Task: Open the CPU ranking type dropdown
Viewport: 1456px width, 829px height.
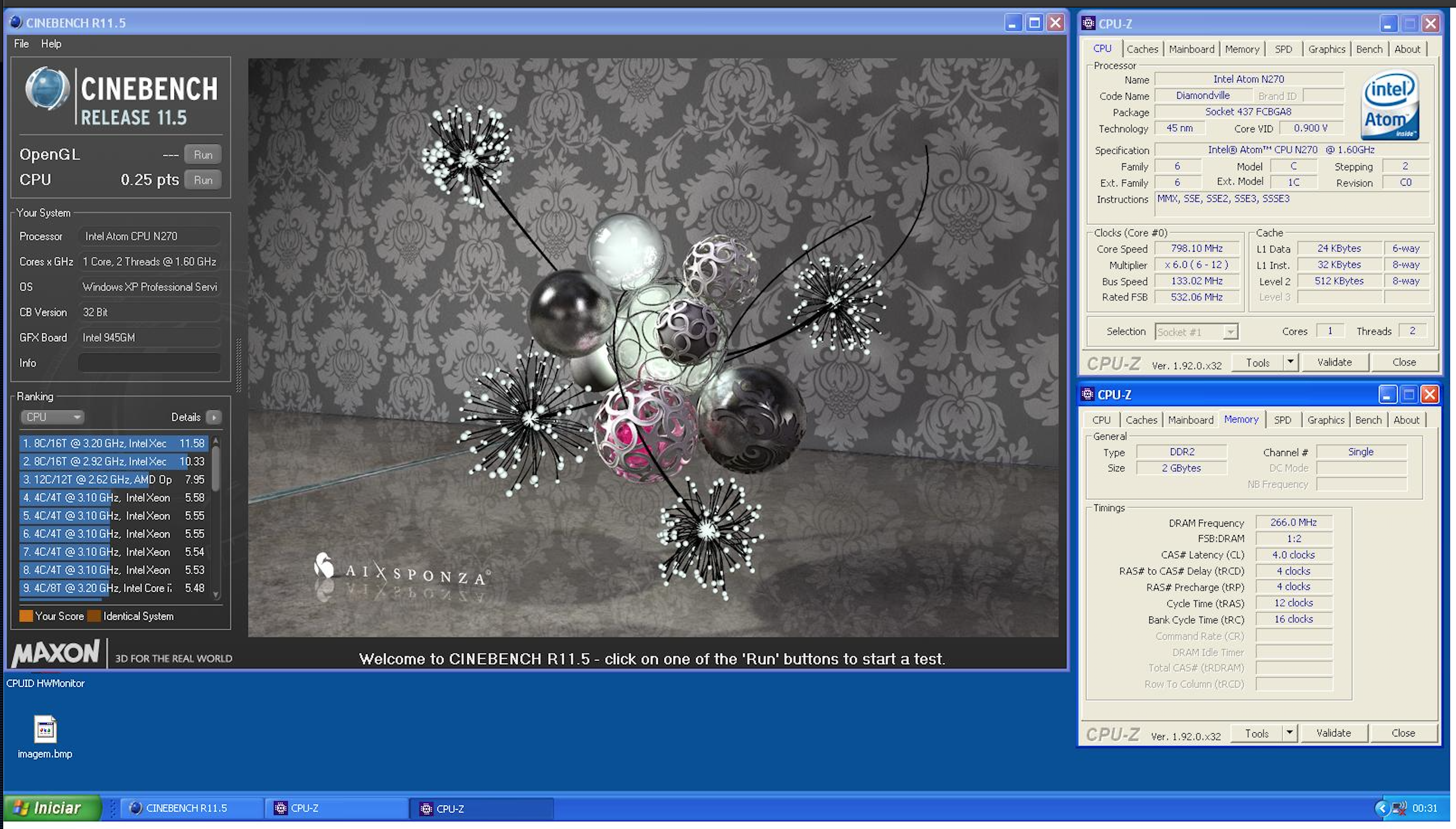Action: point(52,417)
